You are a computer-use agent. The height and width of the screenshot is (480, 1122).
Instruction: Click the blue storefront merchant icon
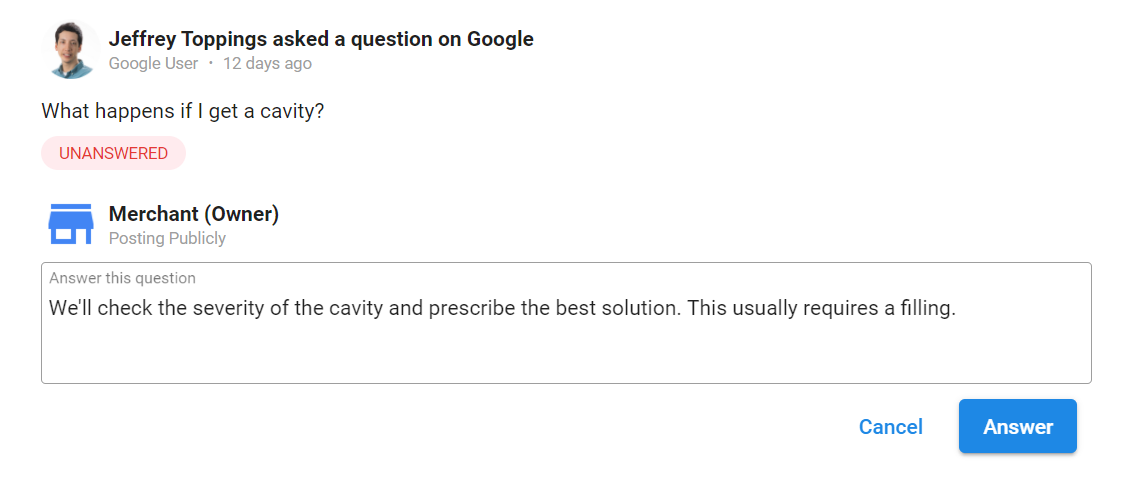coord(71,224)
